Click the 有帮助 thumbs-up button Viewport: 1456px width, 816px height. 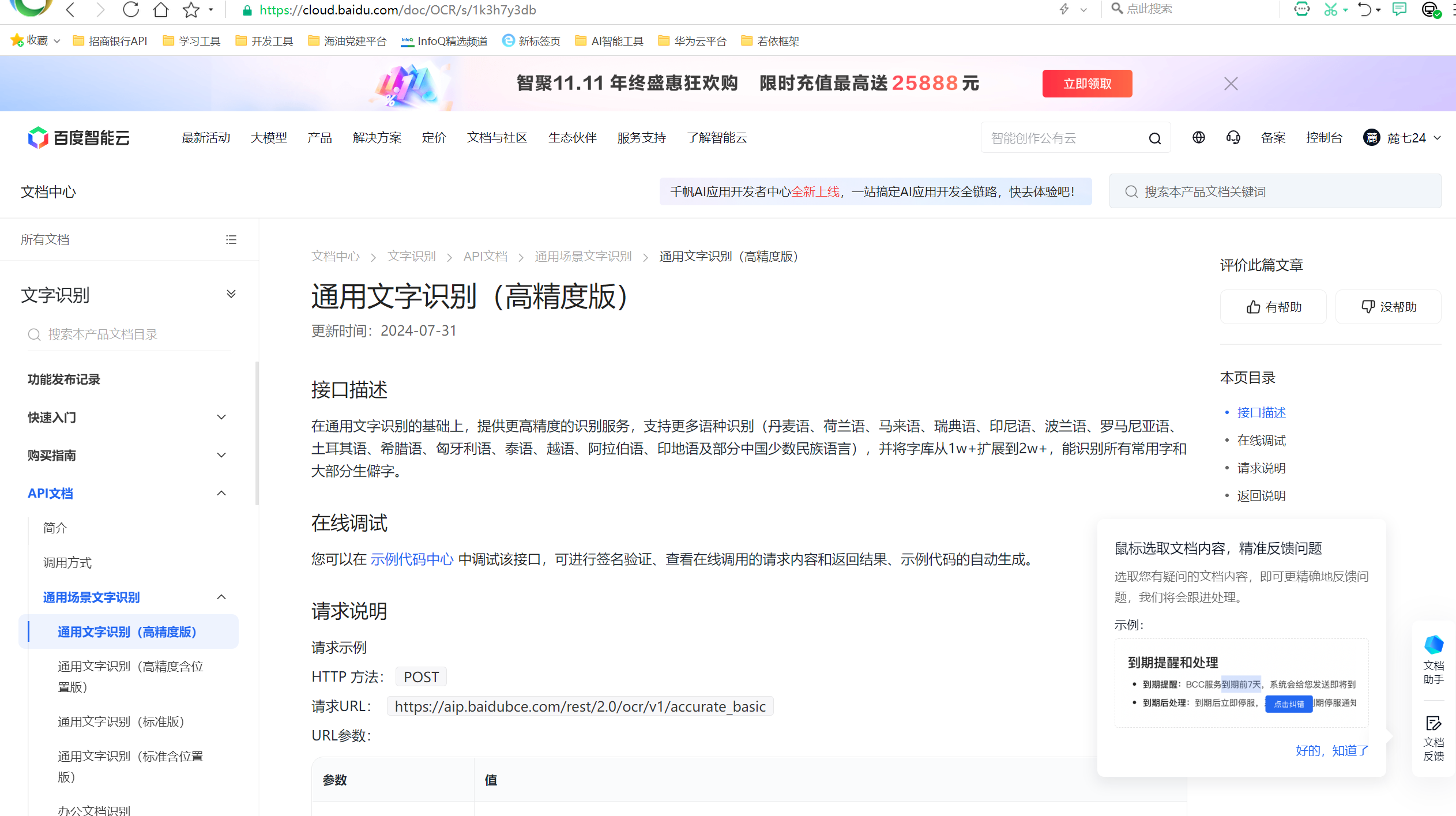tap(1273, 307)
